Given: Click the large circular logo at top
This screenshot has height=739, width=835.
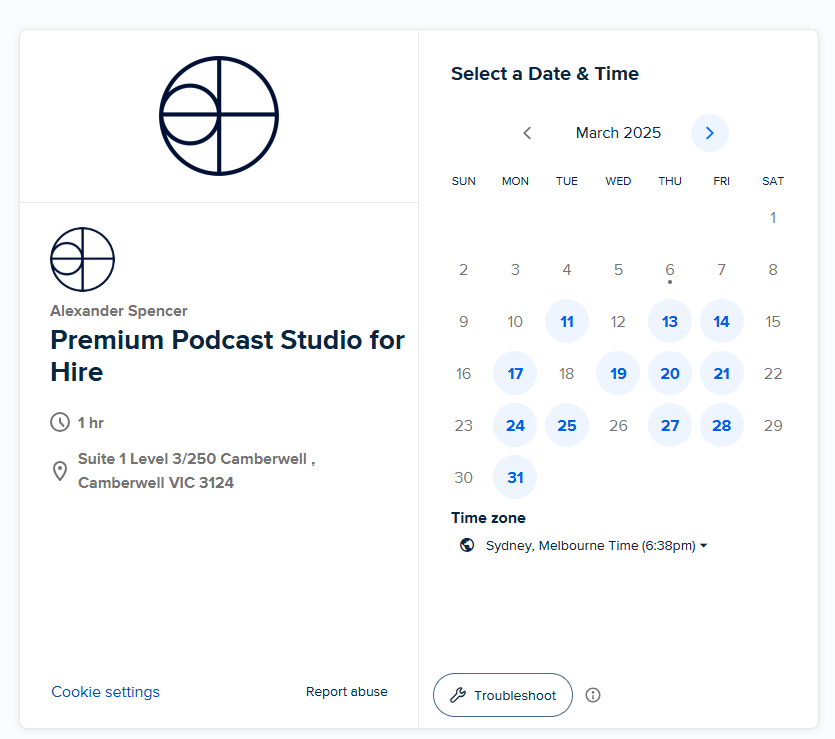Looking at the screenshot, I should (x=219, y=116).
